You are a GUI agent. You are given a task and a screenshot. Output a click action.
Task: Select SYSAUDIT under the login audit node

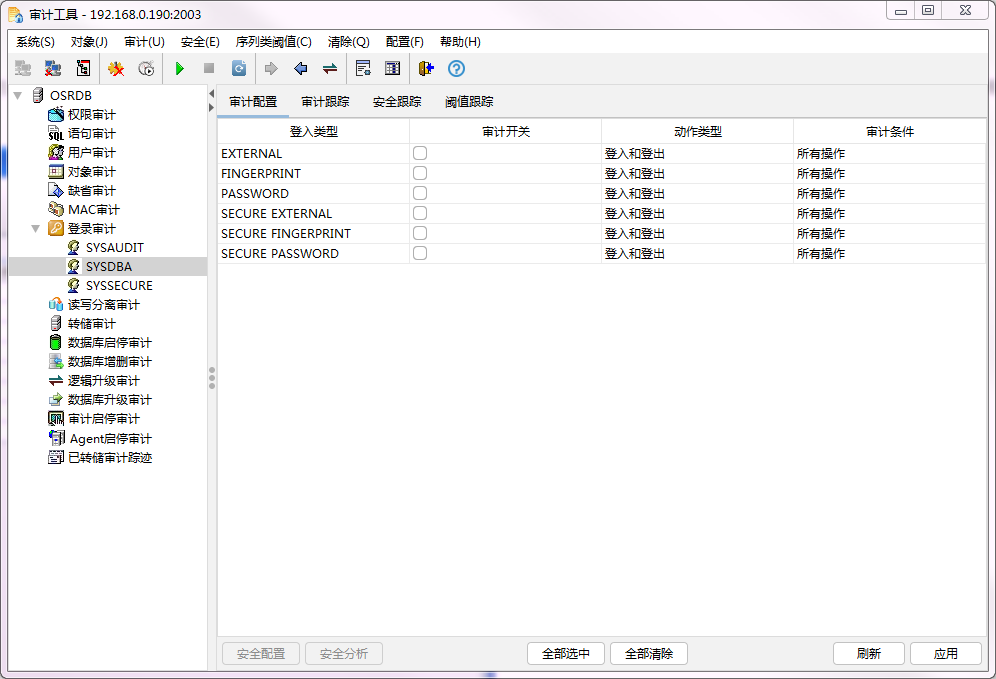[x=115, y=247]
